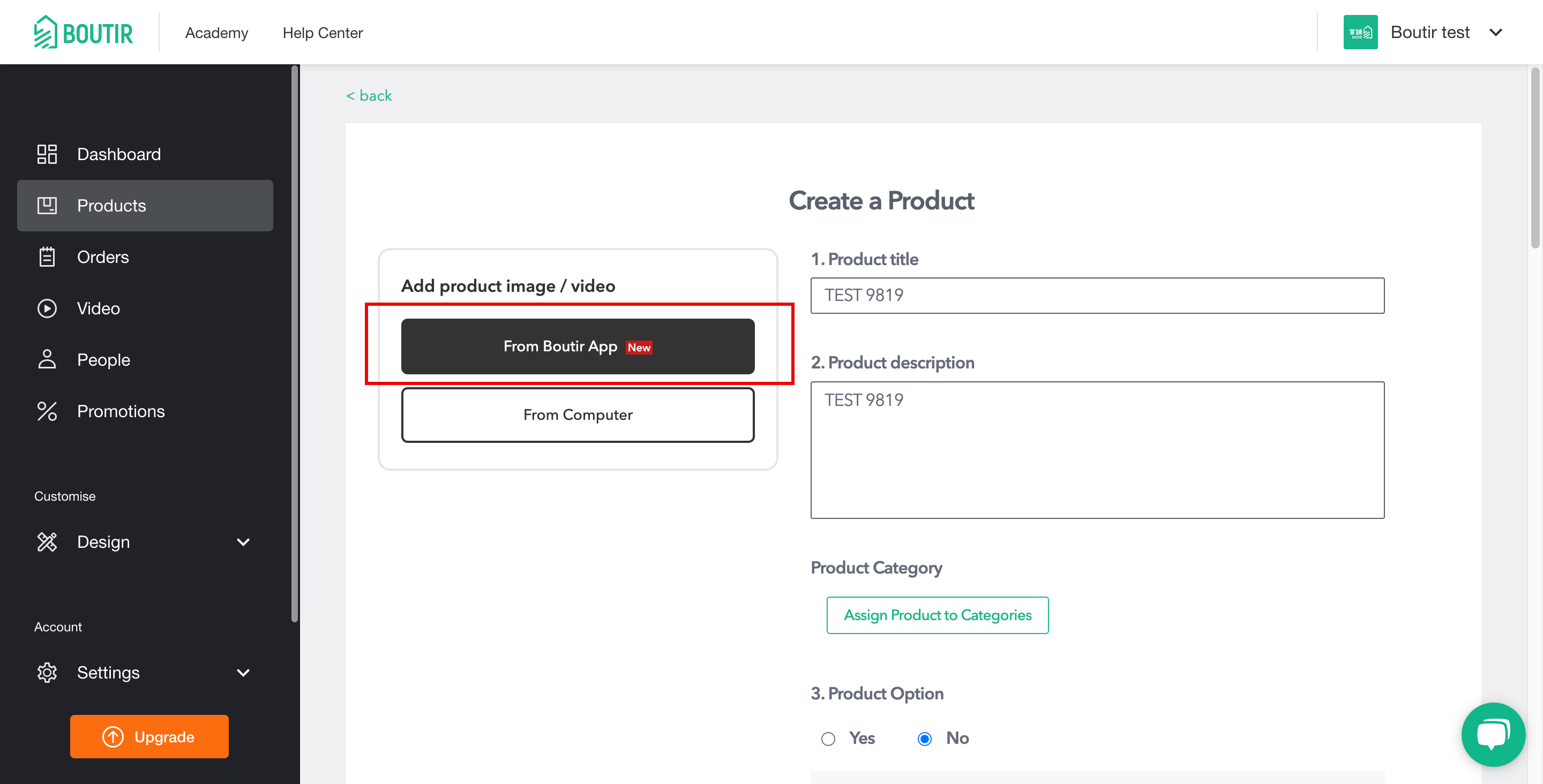Open Help Center link
1543x784 pixels.
tap(322, 33)
